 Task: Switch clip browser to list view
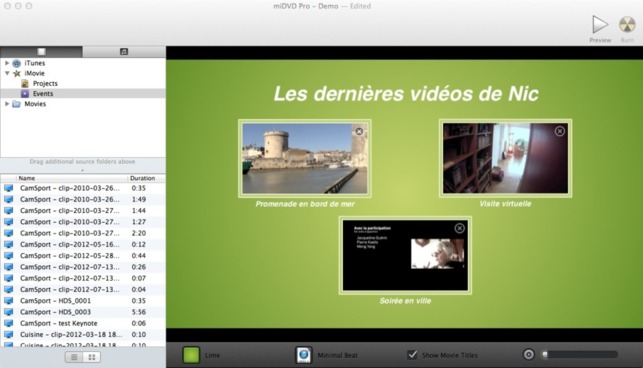(x=74, y=357)
